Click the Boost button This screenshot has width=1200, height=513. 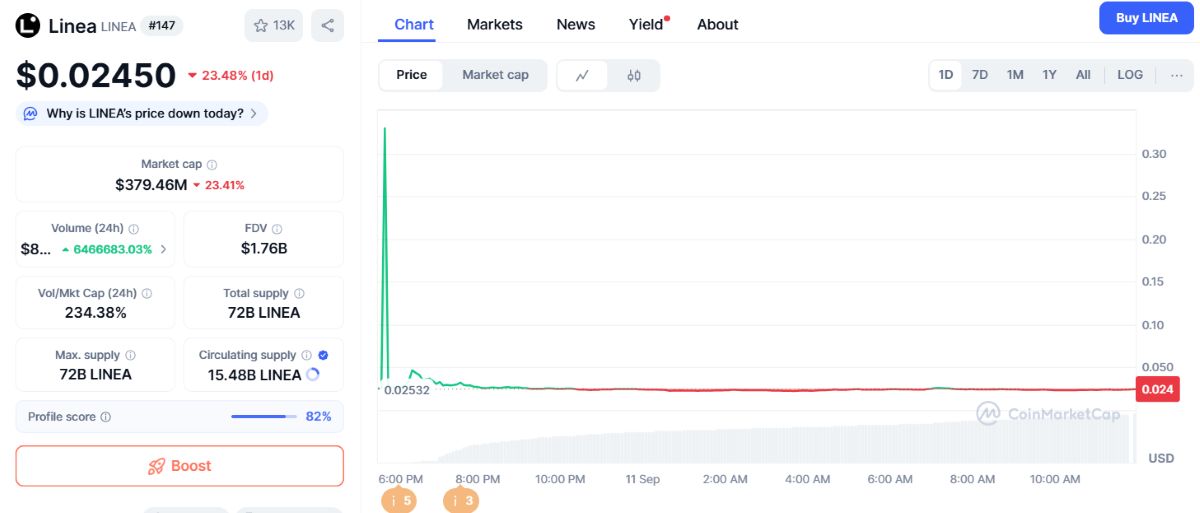coord(180,466)
